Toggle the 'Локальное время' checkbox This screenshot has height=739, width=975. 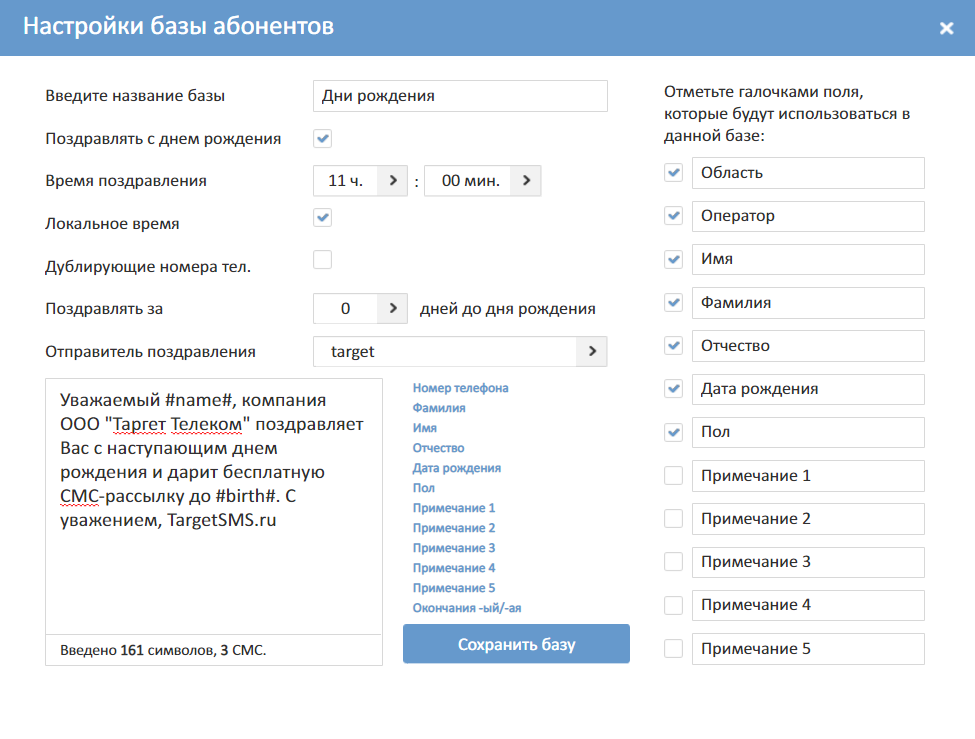click(x=323, y=218)
